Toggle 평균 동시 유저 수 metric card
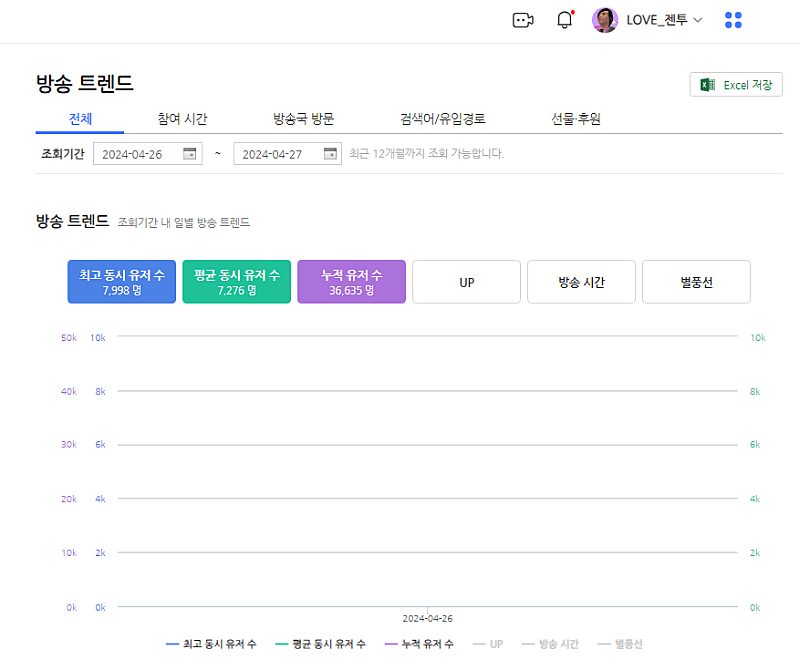The image size is (800, 670). coord(237,282)
